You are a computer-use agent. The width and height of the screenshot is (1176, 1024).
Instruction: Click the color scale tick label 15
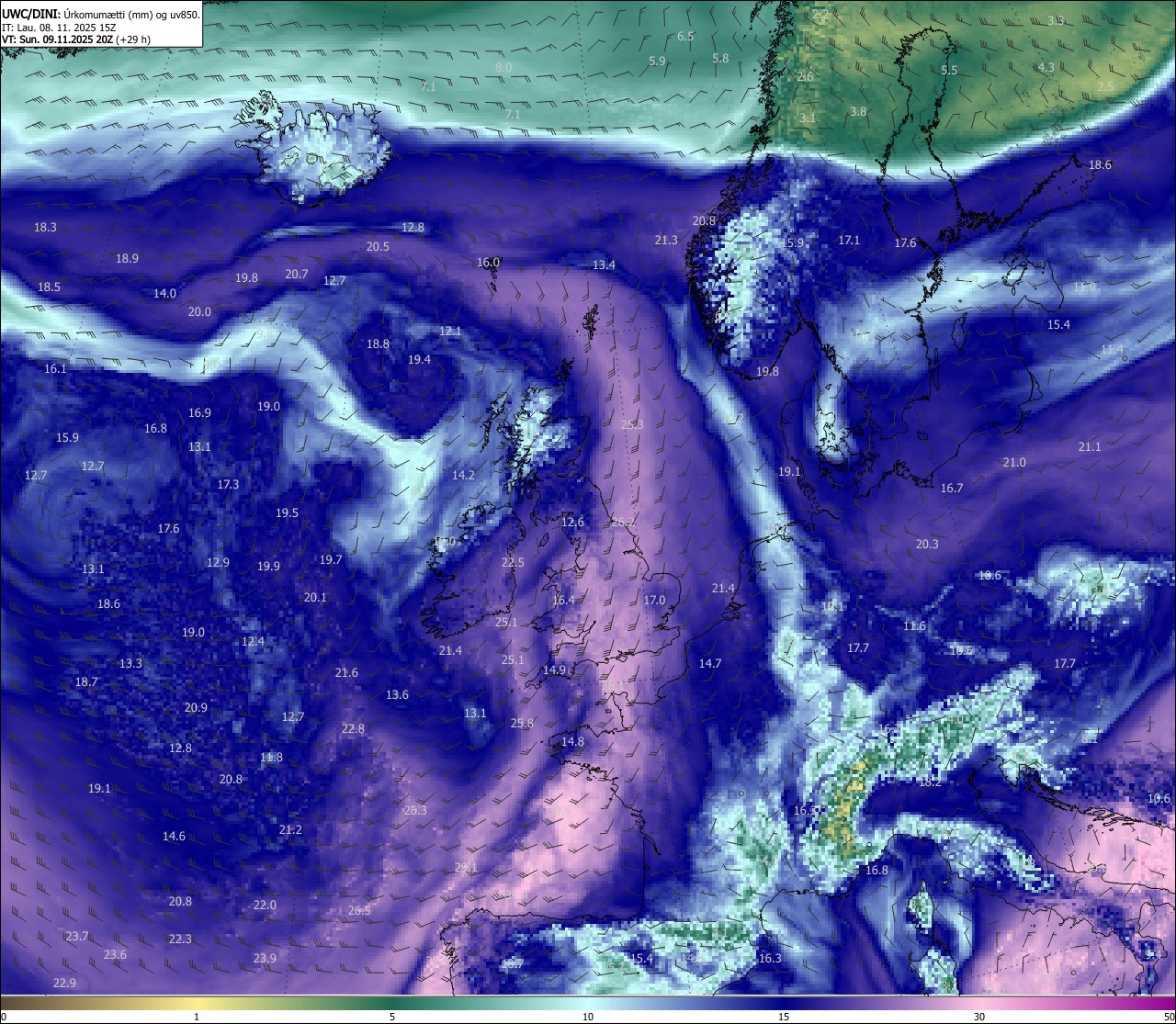pyautogui.click(x=784, y=1017)
